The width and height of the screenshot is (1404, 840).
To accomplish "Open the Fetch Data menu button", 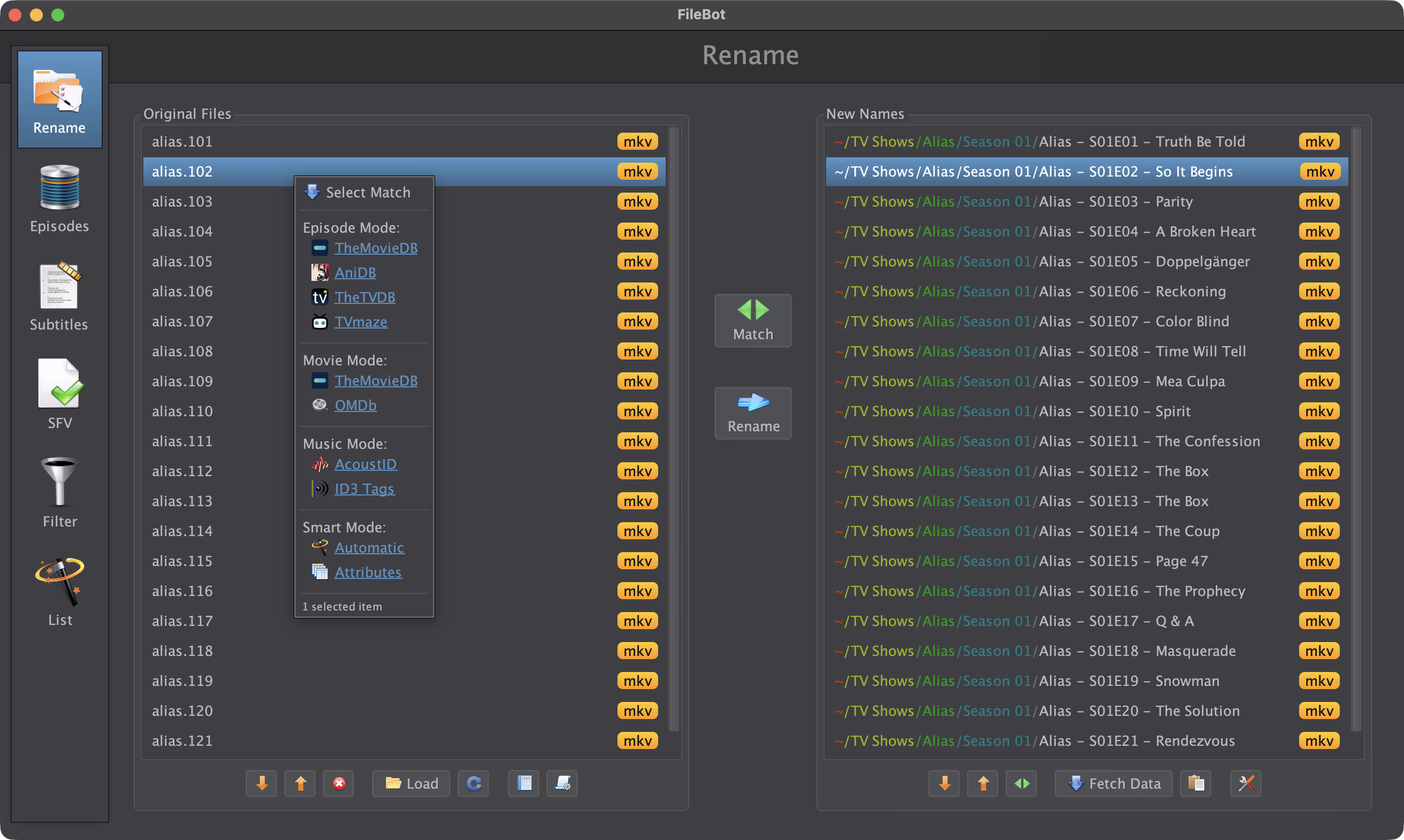I will [x=1113, y=783].
